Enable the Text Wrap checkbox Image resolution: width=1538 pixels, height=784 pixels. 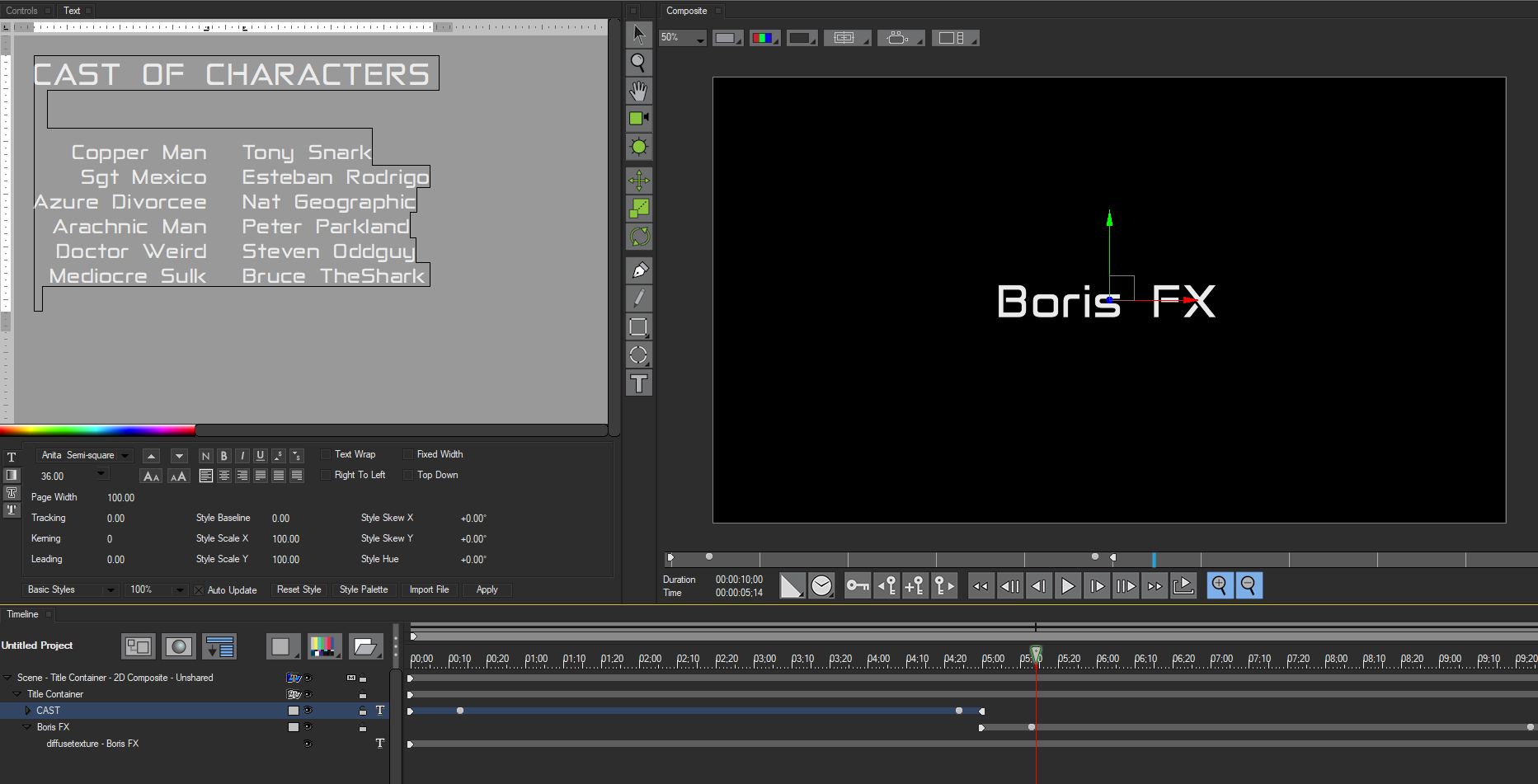pyautogui.click(x=327, y=453)
